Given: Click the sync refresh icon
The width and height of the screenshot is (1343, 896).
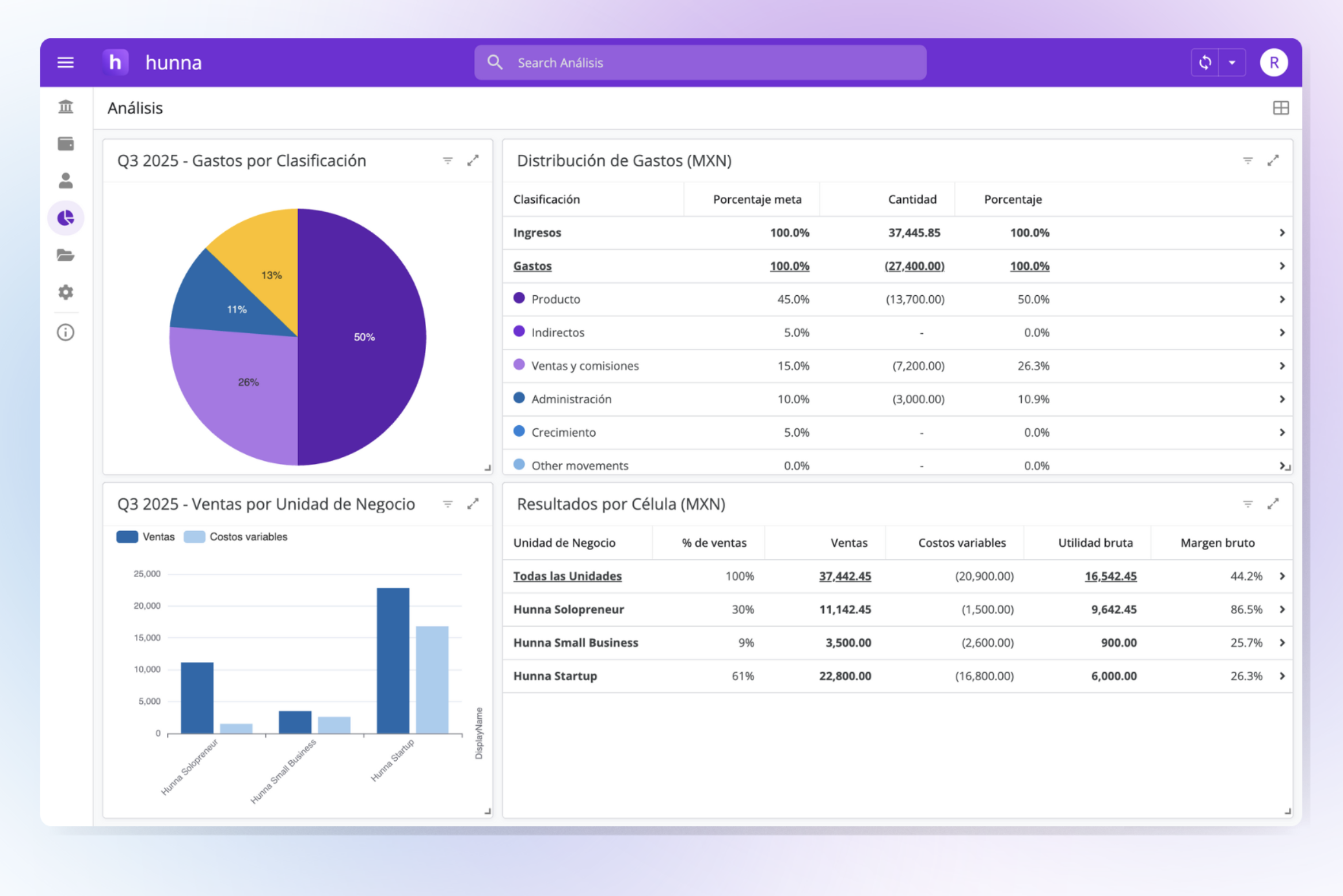Looking at the screenshot, I should click(x=1205, y=62).
